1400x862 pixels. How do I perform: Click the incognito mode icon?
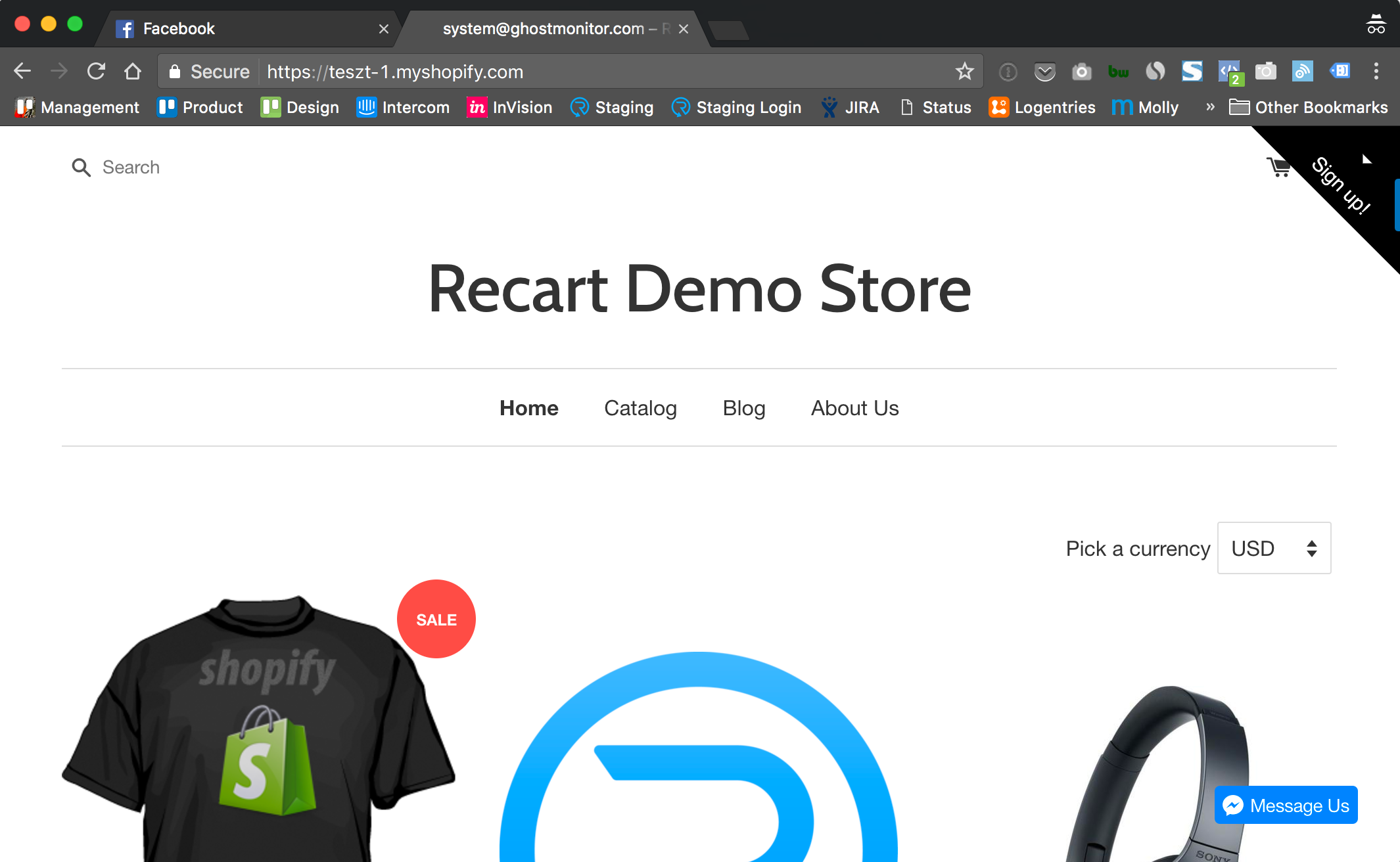[x=1376, y=24]
